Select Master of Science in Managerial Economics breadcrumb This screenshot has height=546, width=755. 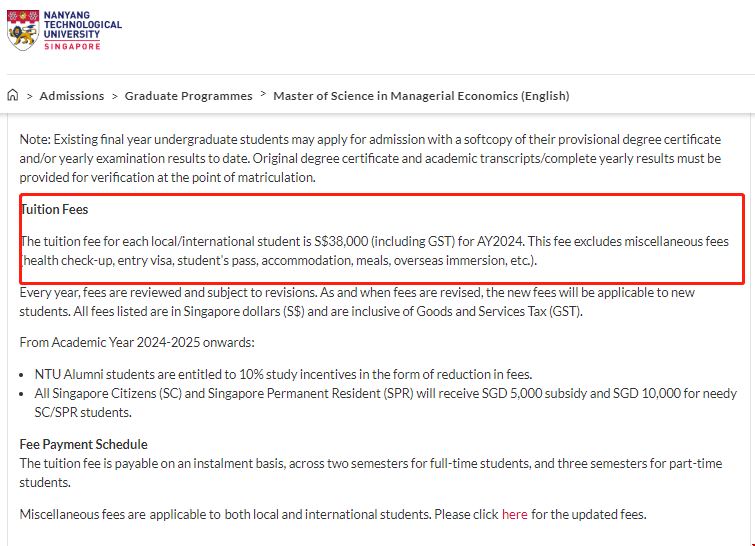421,96
